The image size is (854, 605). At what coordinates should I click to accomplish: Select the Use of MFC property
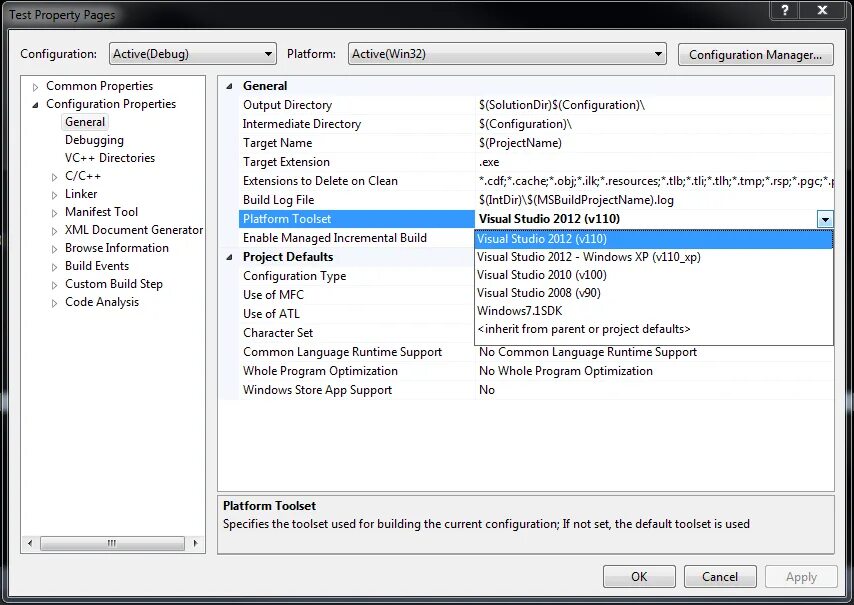357,295
